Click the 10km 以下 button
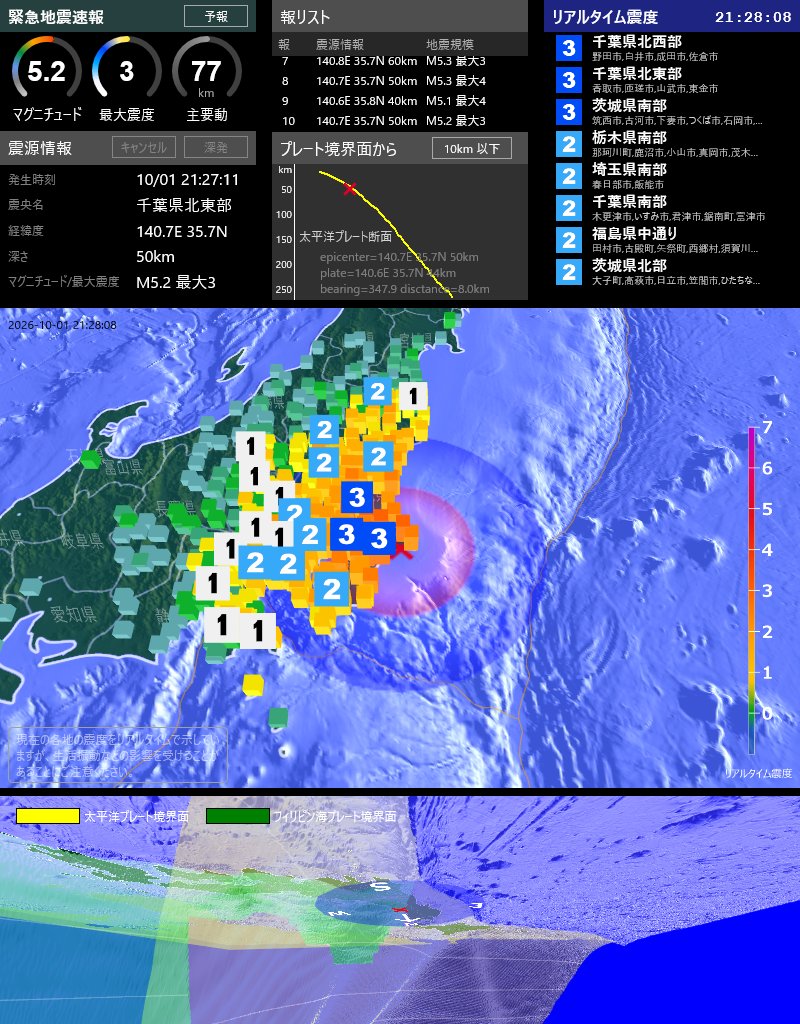 tap(472, 148)
